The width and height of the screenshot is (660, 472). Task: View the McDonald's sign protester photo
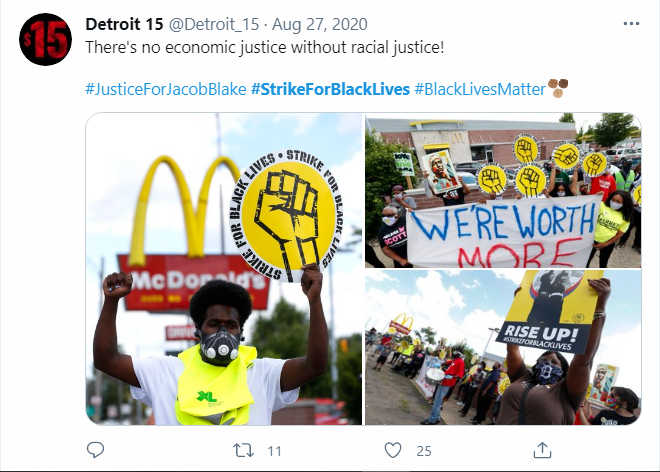coord(224,269)
